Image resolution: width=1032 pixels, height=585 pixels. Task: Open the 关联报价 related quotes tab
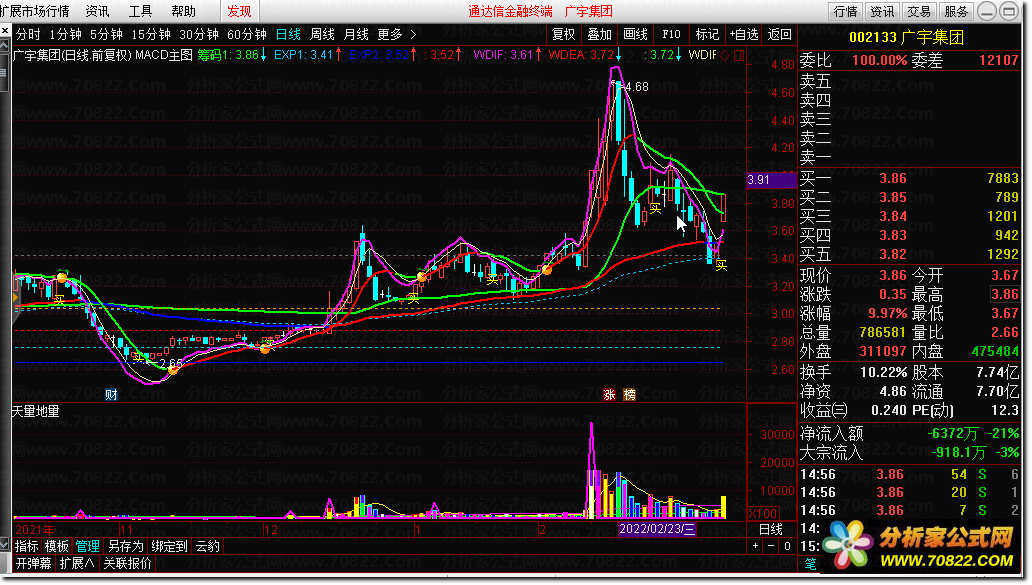127,563
